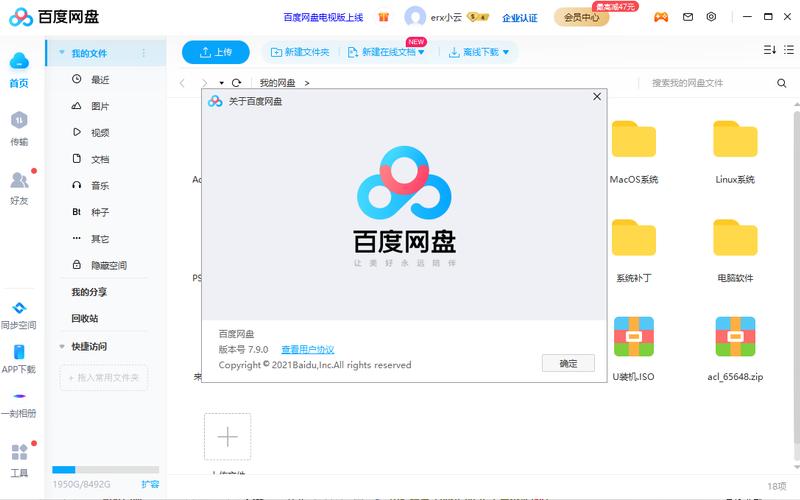
Task: Close the 关于百度网盘 dialog
Action: click(597, 96)
